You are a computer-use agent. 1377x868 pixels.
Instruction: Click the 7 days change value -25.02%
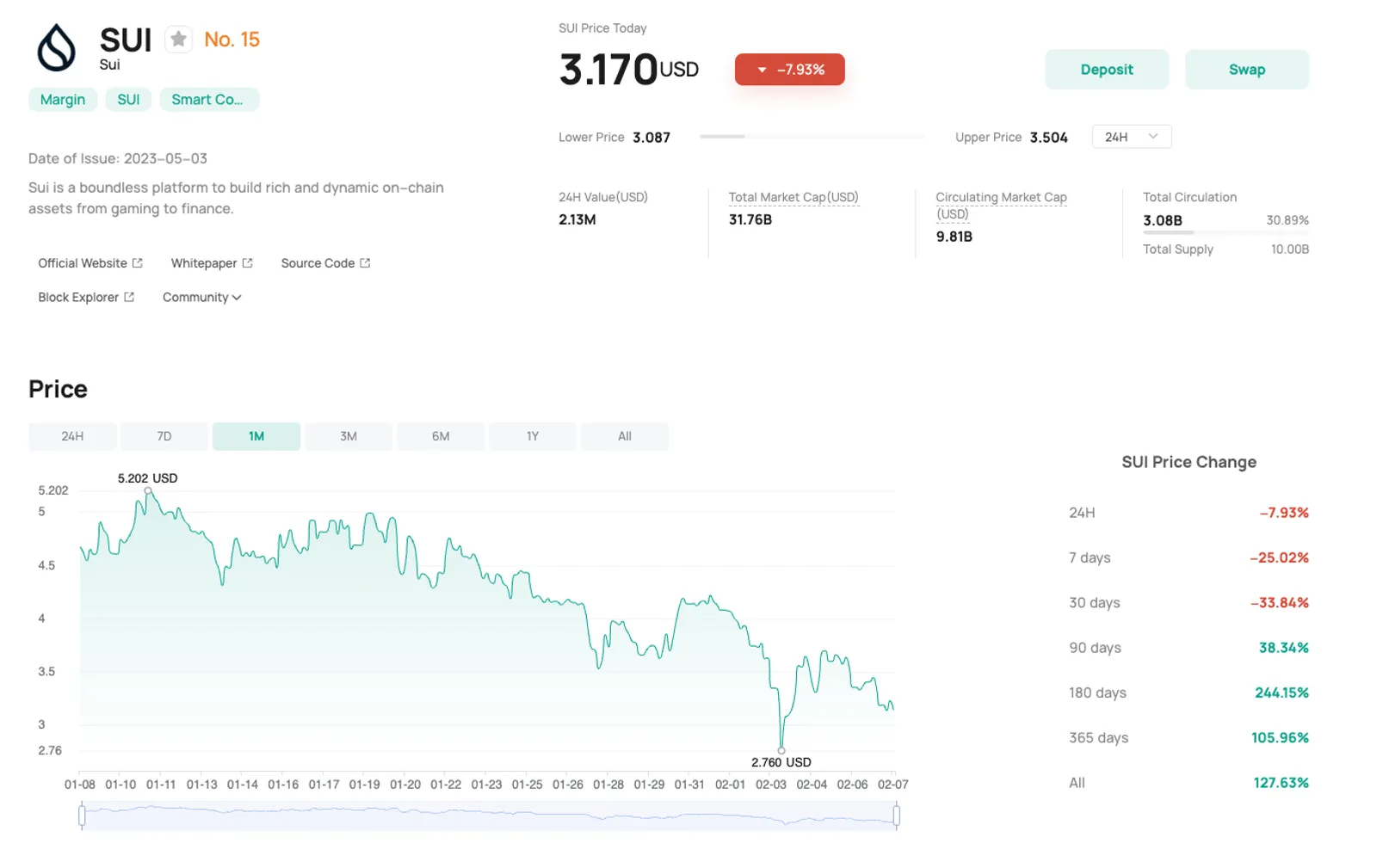click(x=1279, y=557)
